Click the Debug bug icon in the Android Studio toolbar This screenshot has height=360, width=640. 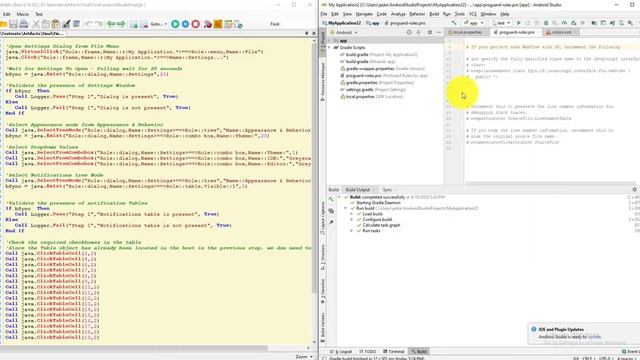click(546, 23)
